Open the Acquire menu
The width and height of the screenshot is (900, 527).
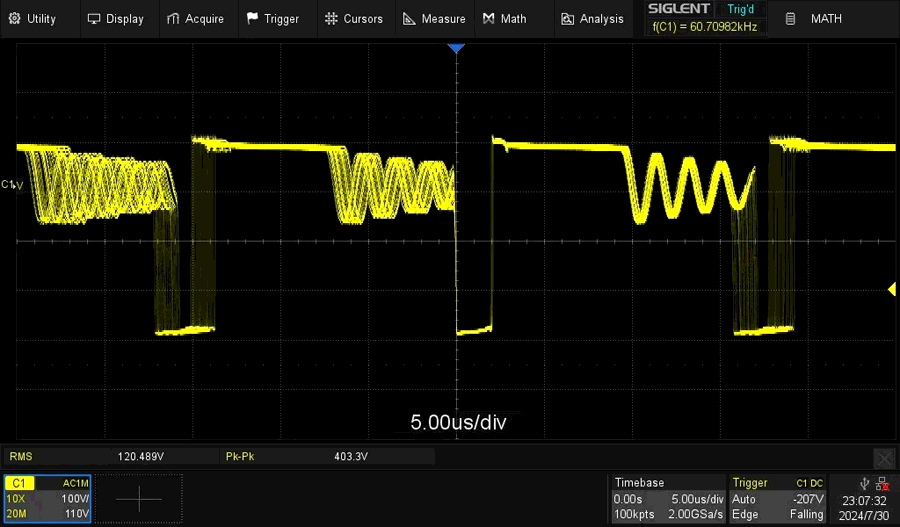(x=195, y=18)
